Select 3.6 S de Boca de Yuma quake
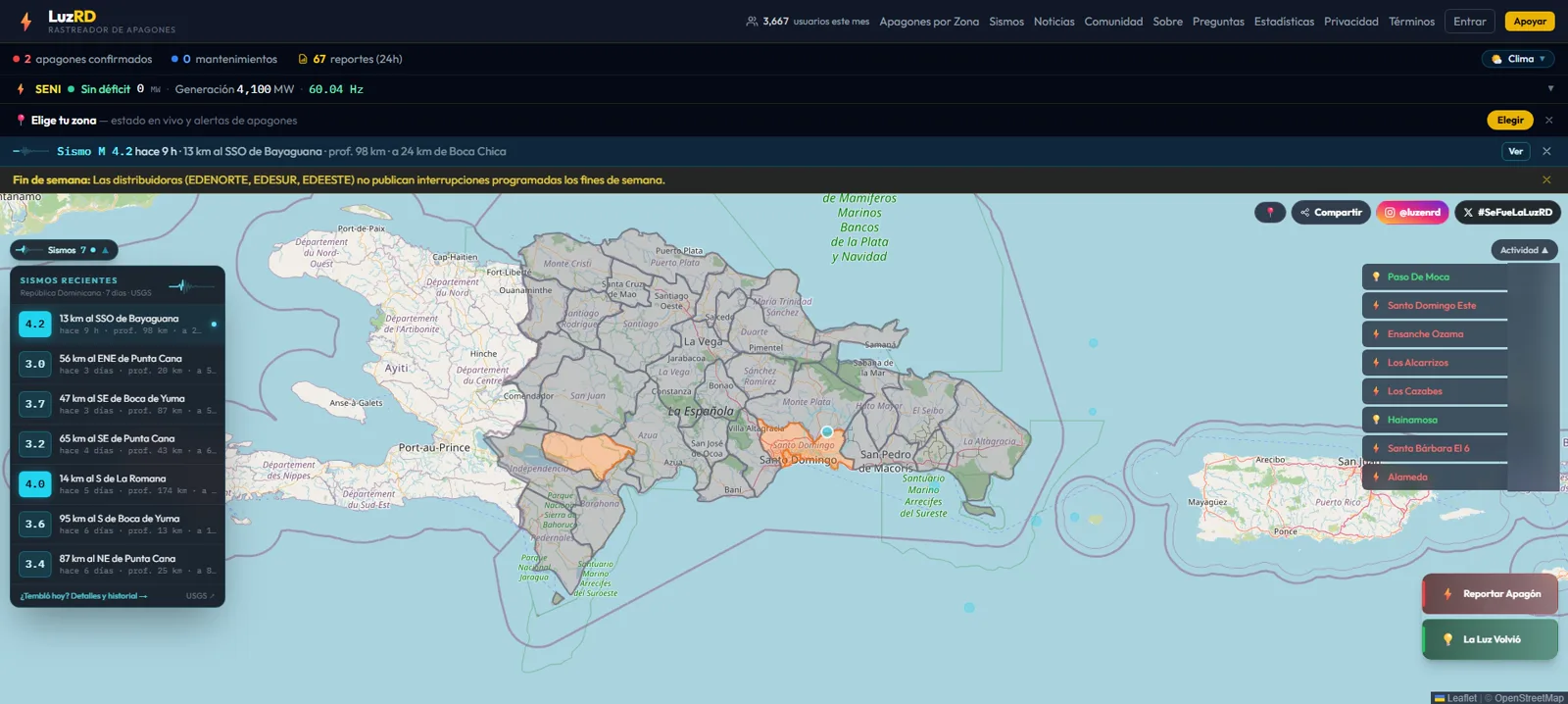1568x704 pixels. click(x=118, y=525)
